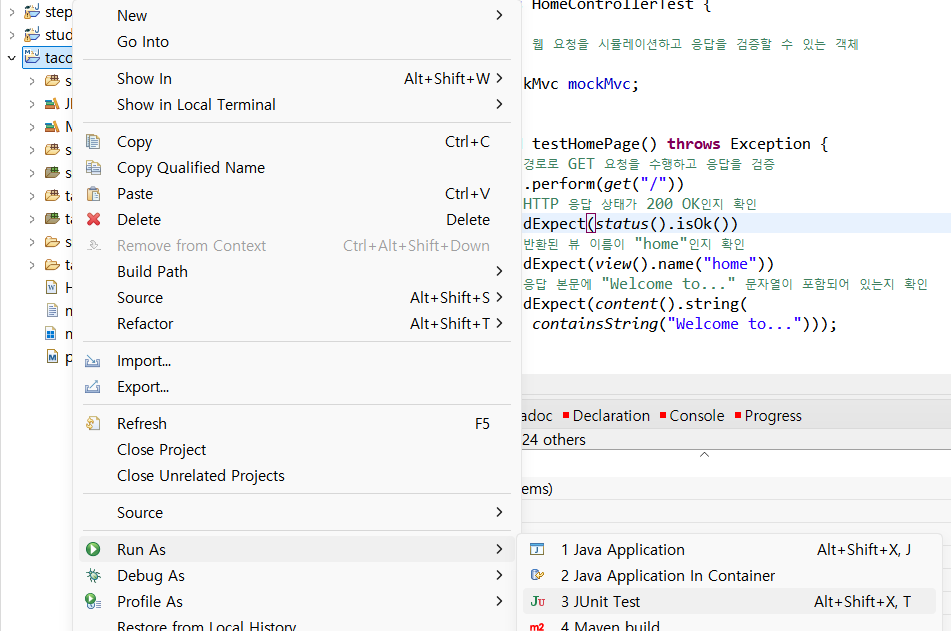
Task: Click the '.perform(get("/"))' line
Action: 603,184
